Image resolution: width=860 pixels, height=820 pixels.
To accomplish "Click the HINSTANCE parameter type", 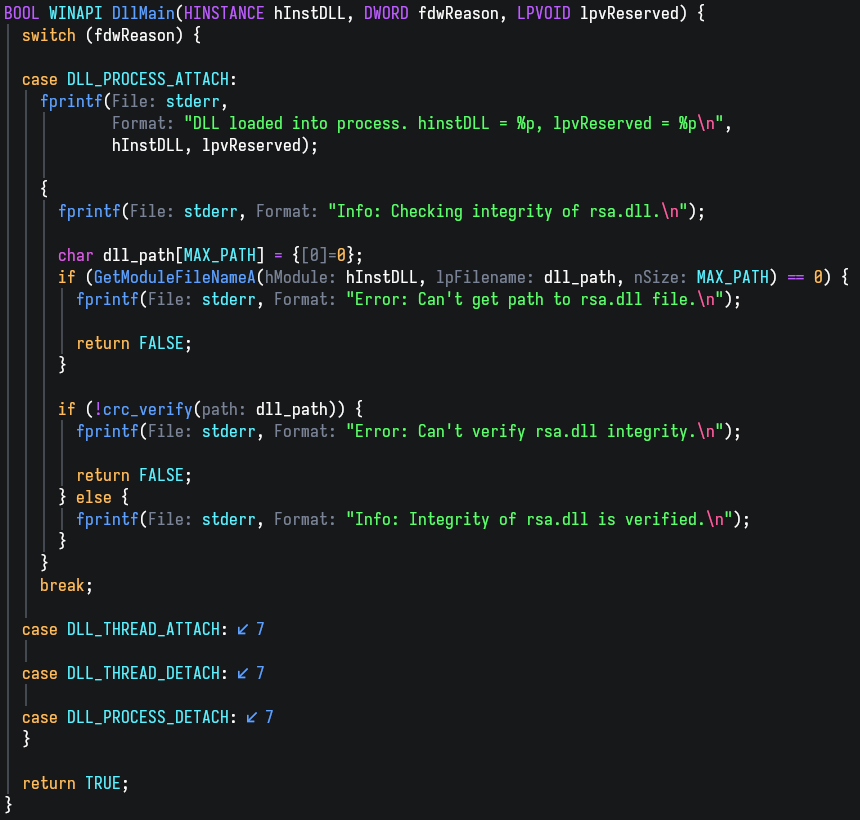I will (x=224, y=13).
